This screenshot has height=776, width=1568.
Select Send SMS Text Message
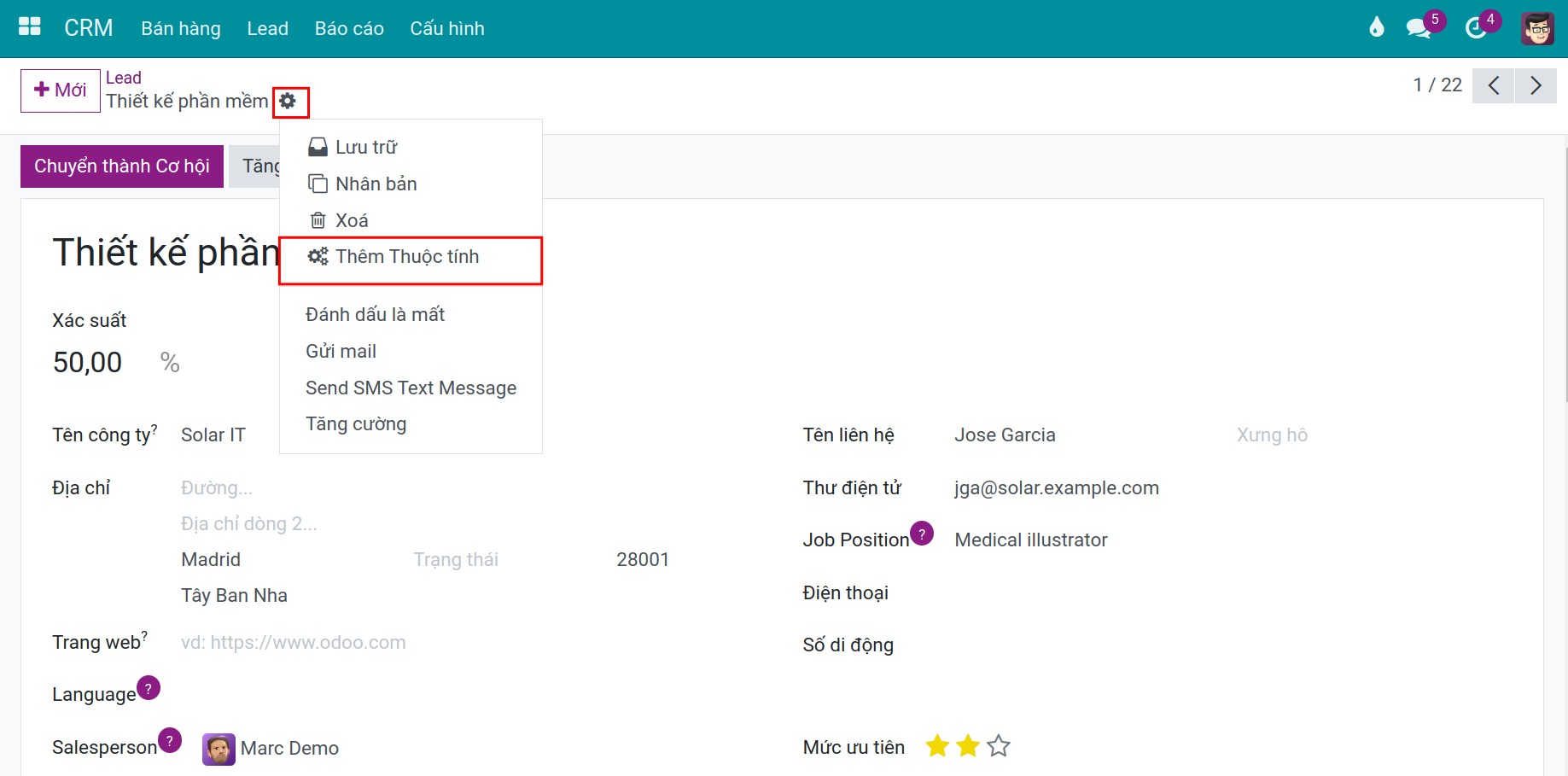point(411,388)
